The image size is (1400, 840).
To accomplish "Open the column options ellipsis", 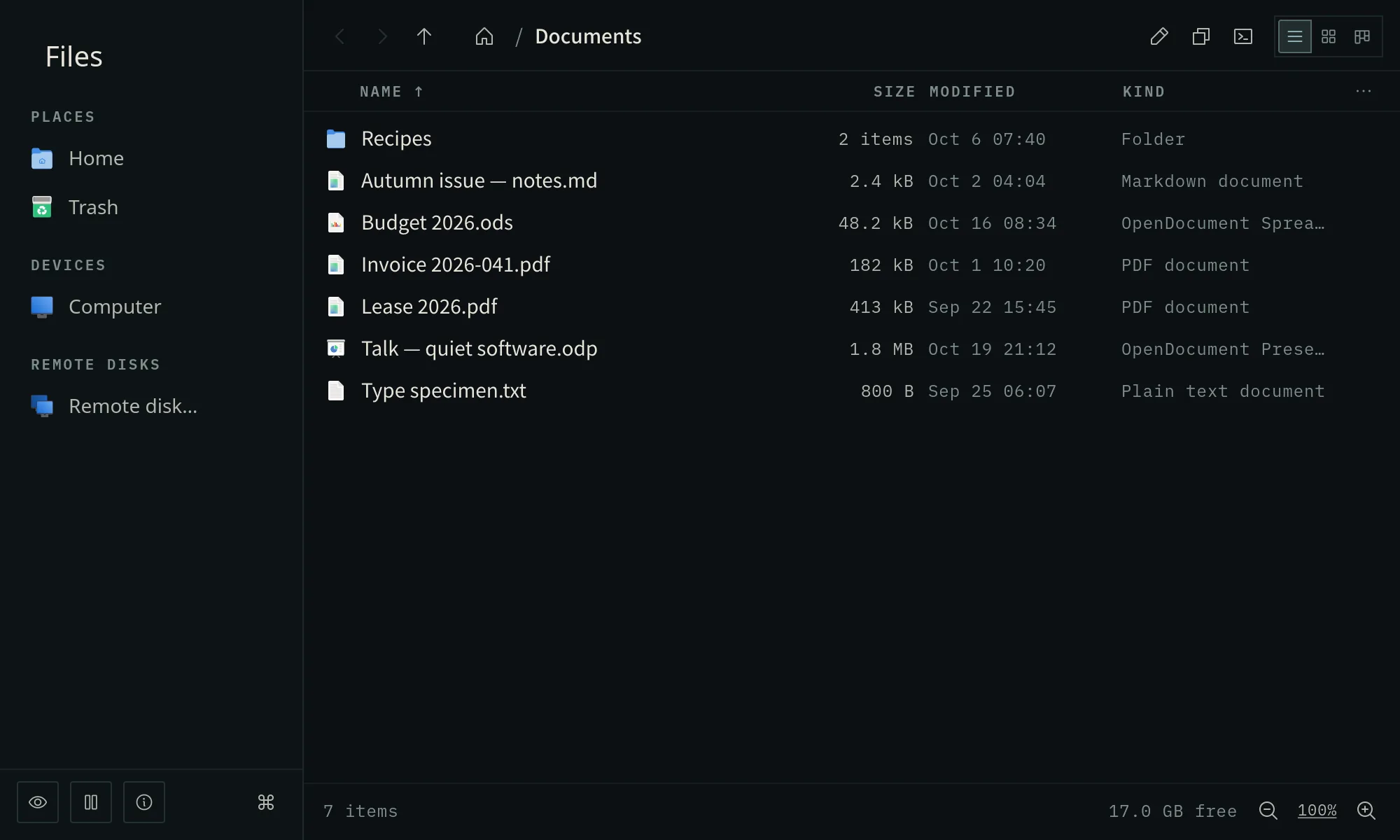I will [x=1364, y=91].
